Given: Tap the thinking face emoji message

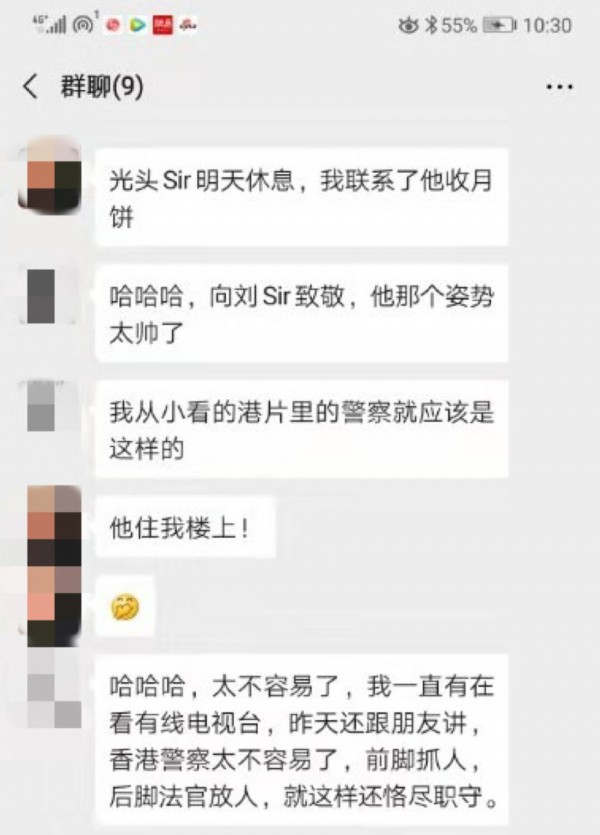Looking at the screenshot, I should 125,607.
